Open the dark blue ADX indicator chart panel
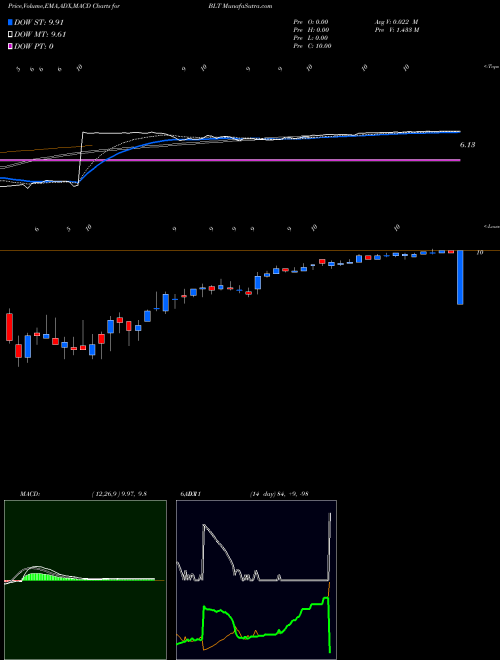 256,580
